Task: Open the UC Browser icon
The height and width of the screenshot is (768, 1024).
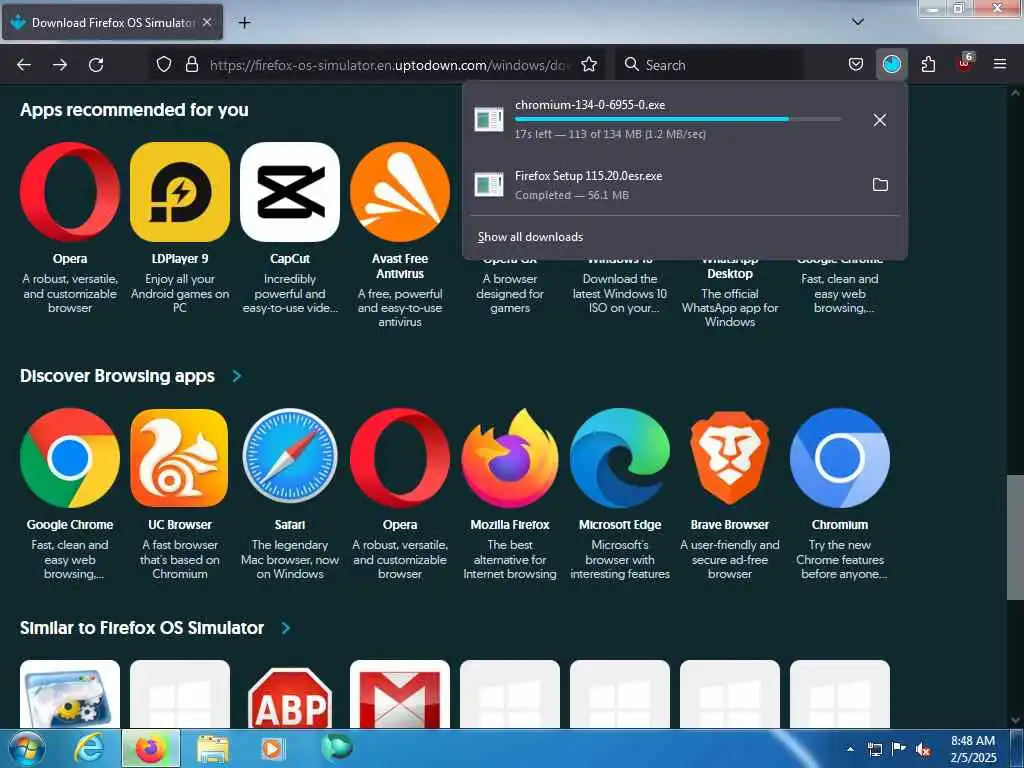Action: click(180, 458)
